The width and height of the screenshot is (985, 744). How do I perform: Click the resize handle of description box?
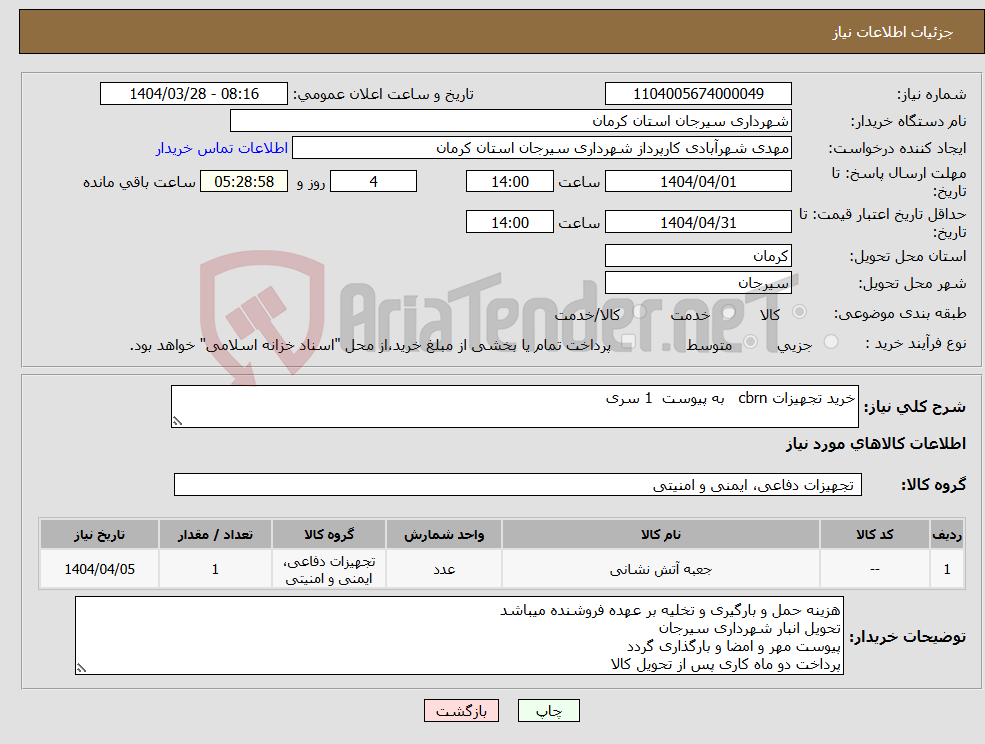tap(177, 422)
